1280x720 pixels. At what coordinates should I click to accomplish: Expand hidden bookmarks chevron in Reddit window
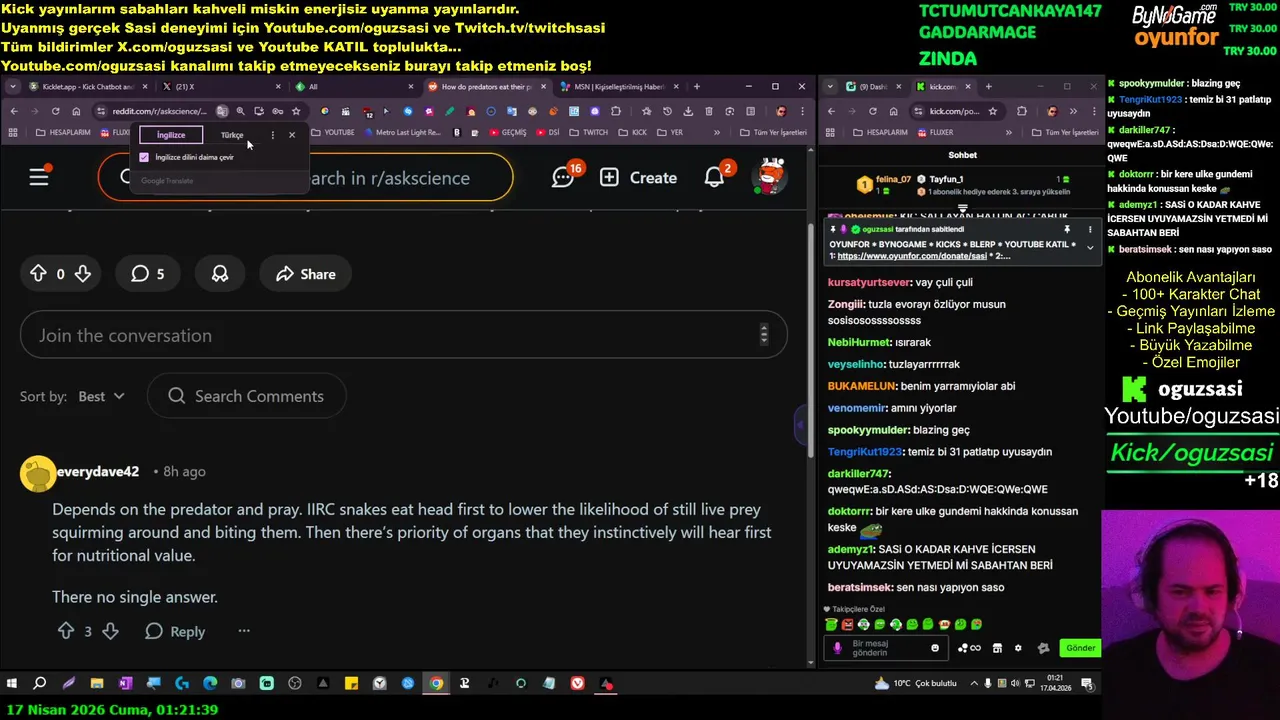[717, 132]
